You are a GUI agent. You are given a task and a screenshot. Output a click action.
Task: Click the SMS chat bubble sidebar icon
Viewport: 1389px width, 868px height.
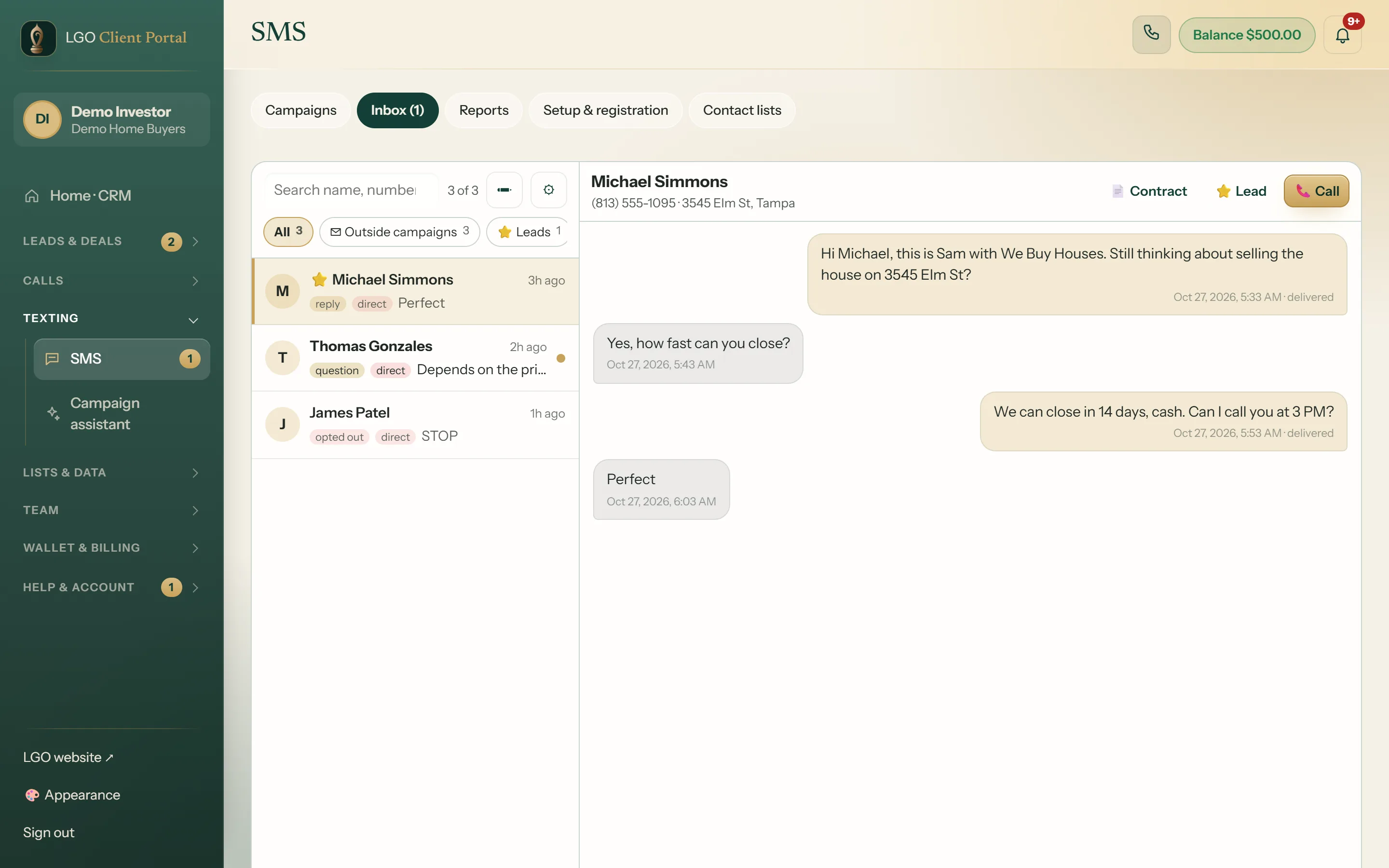pos(52,359)
